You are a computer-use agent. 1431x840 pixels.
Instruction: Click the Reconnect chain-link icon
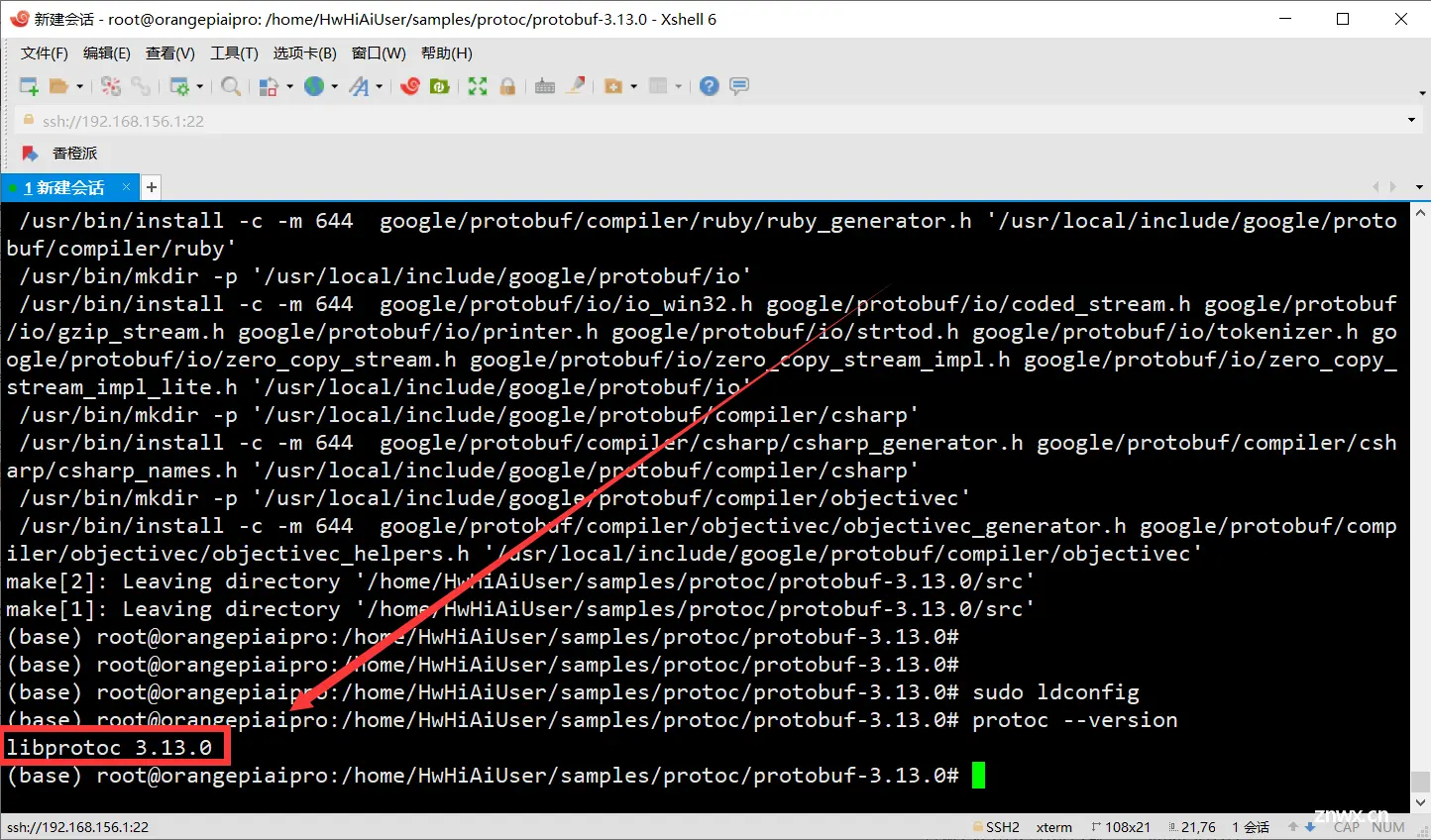coord(141,86)
